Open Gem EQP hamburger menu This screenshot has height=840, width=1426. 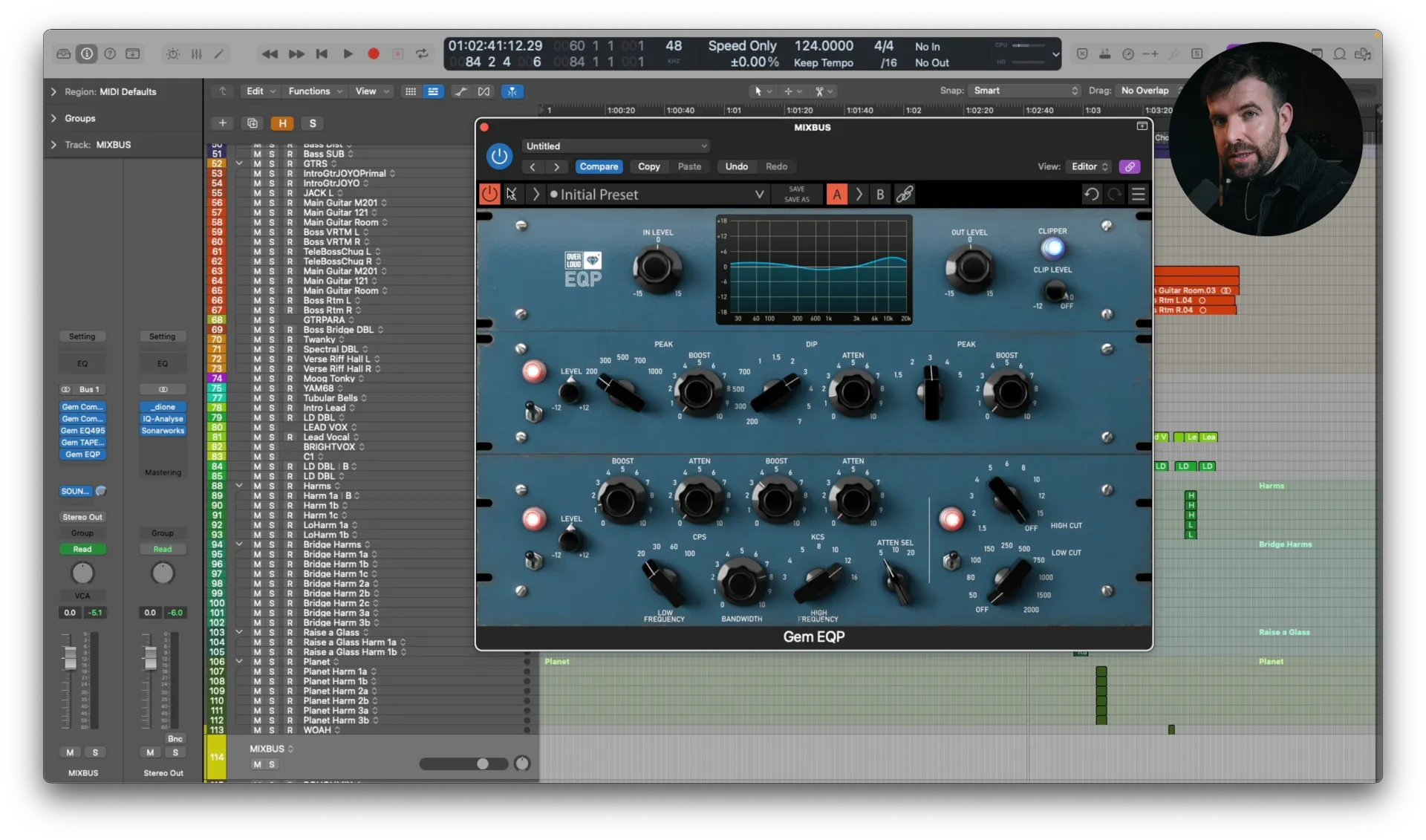point(1139,195)
